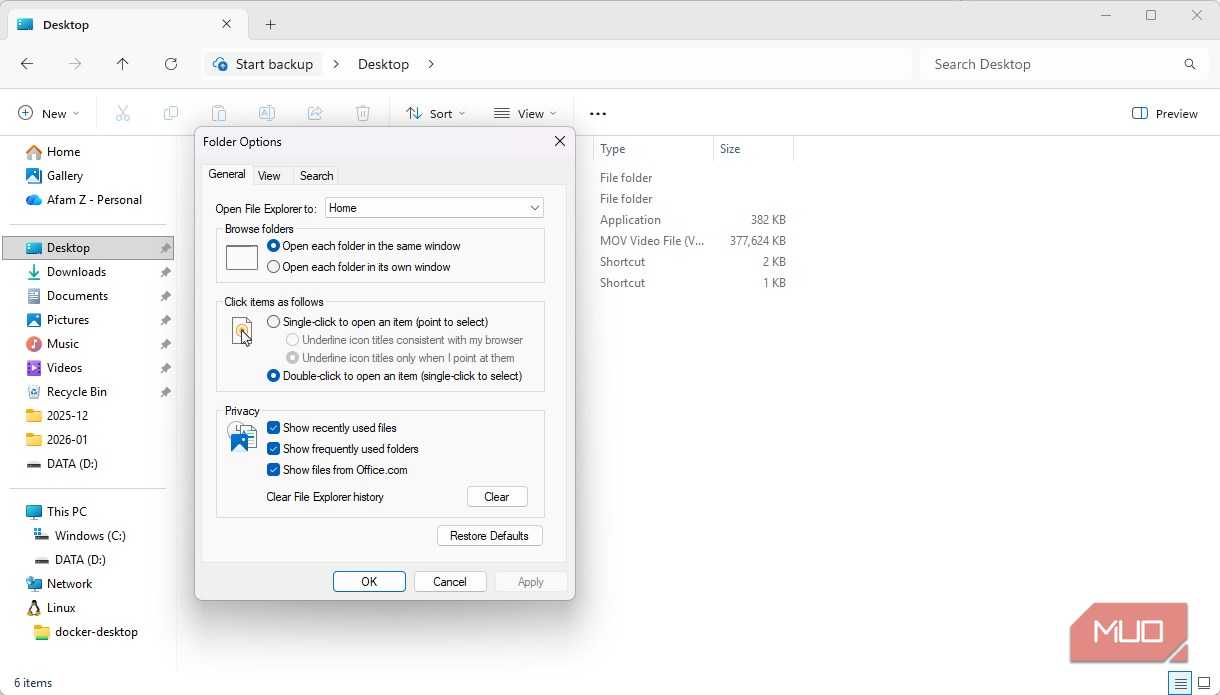1220x695 pixels.
Task: Open Home in the navigation pane
Action: tap(63, 152)
